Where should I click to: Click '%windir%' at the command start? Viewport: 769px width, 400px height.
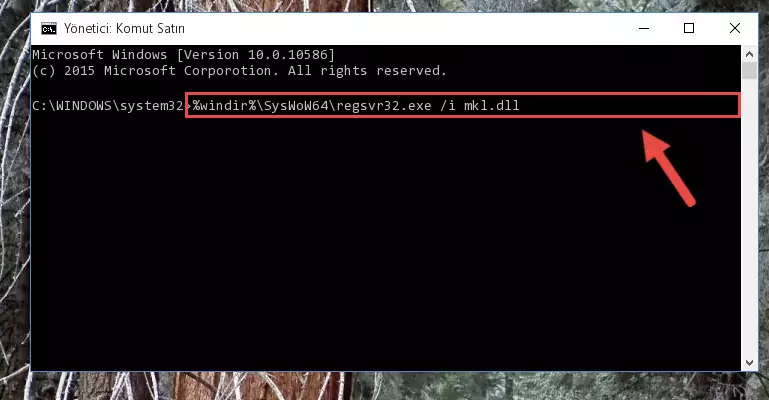pos(224,105)
